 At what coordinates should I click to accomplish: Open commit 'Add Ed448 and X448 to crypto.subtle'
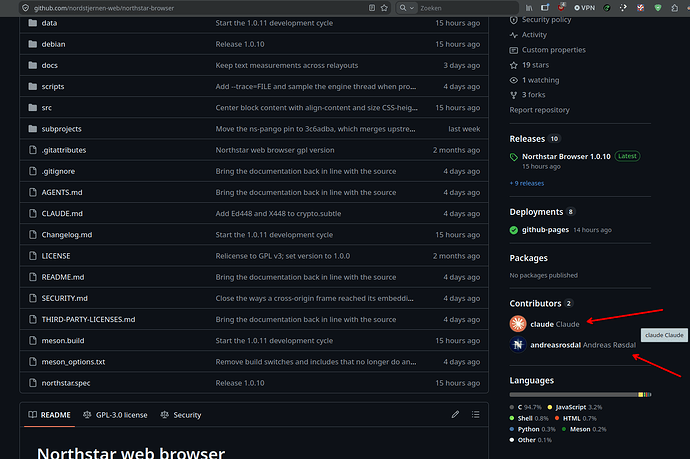point(278,213)
